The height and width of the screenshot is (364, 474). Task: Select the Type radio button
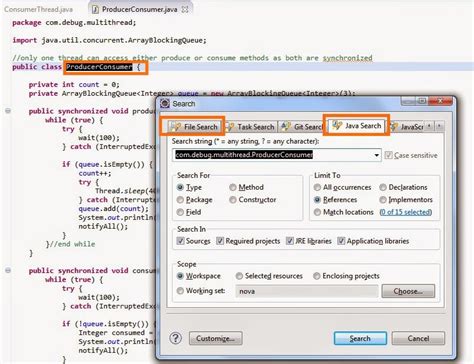180,187
